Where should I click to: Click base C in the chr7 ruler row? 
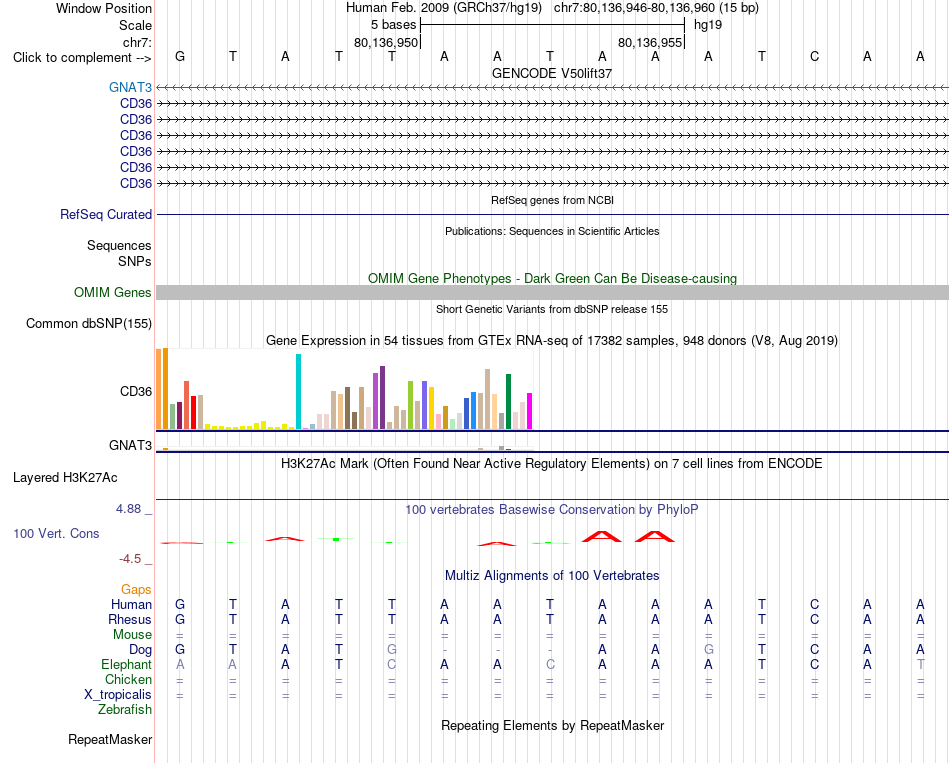pyautogui.click(x=814, y=56)
